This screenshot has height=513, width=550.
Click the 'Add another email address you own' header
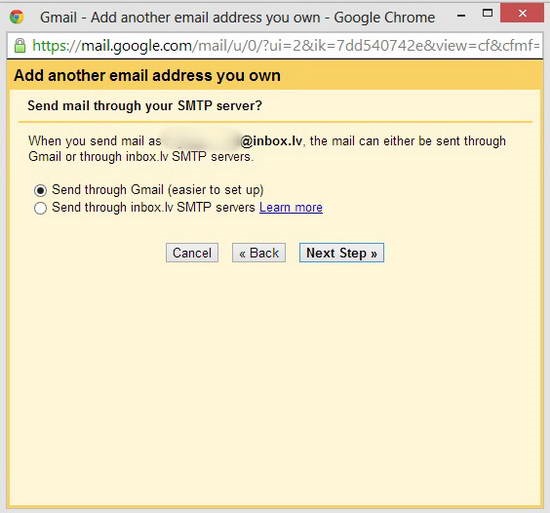pos(147,75)
